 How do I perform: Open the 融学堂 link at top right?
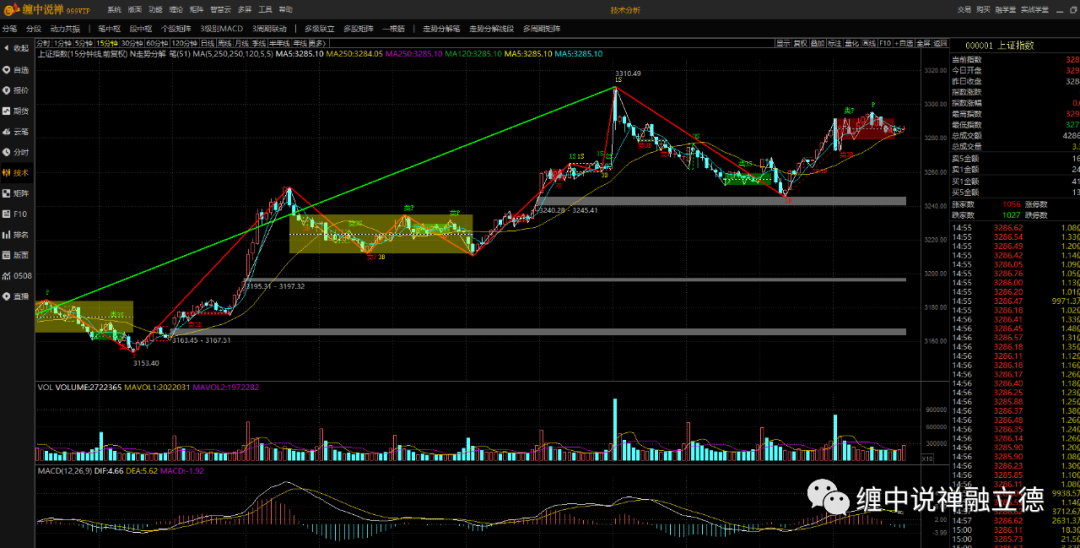tap(1006, 10)
